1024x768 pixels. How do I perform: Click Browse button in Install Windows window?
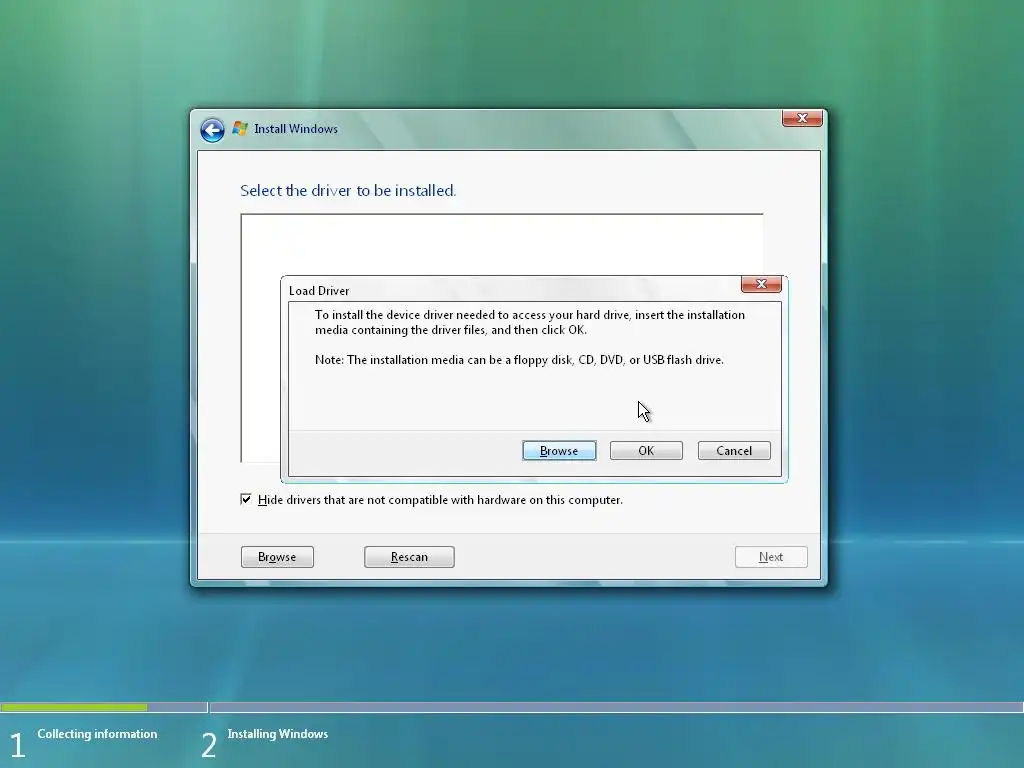277,557
